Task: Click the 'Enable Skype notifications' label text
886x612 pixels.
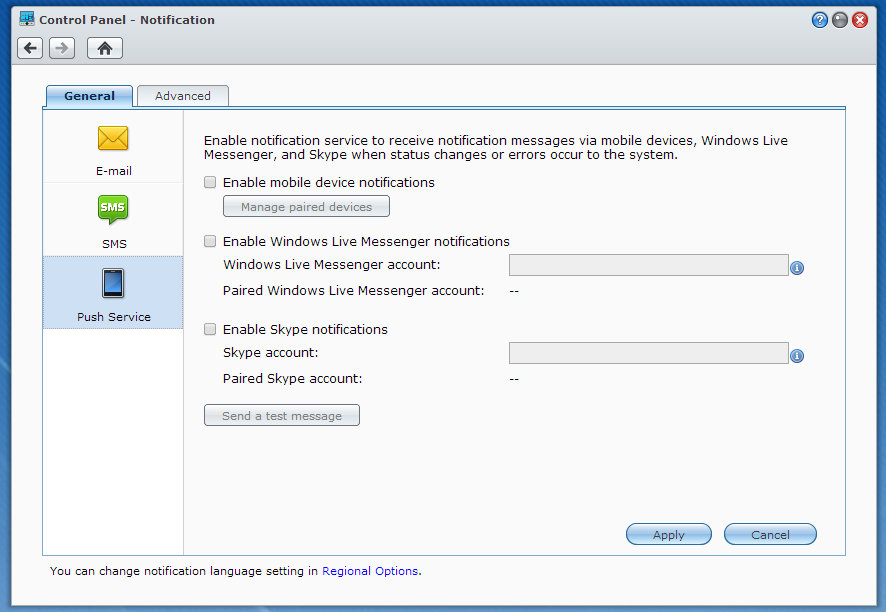Action: 305,329
